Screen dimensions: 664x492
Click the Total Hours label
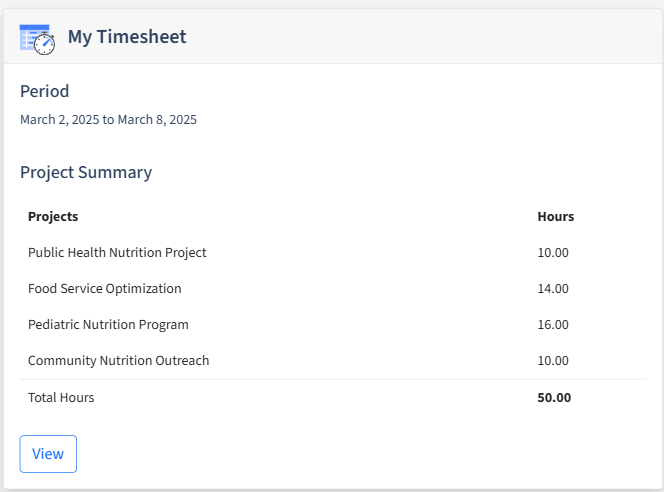(61, 398)
